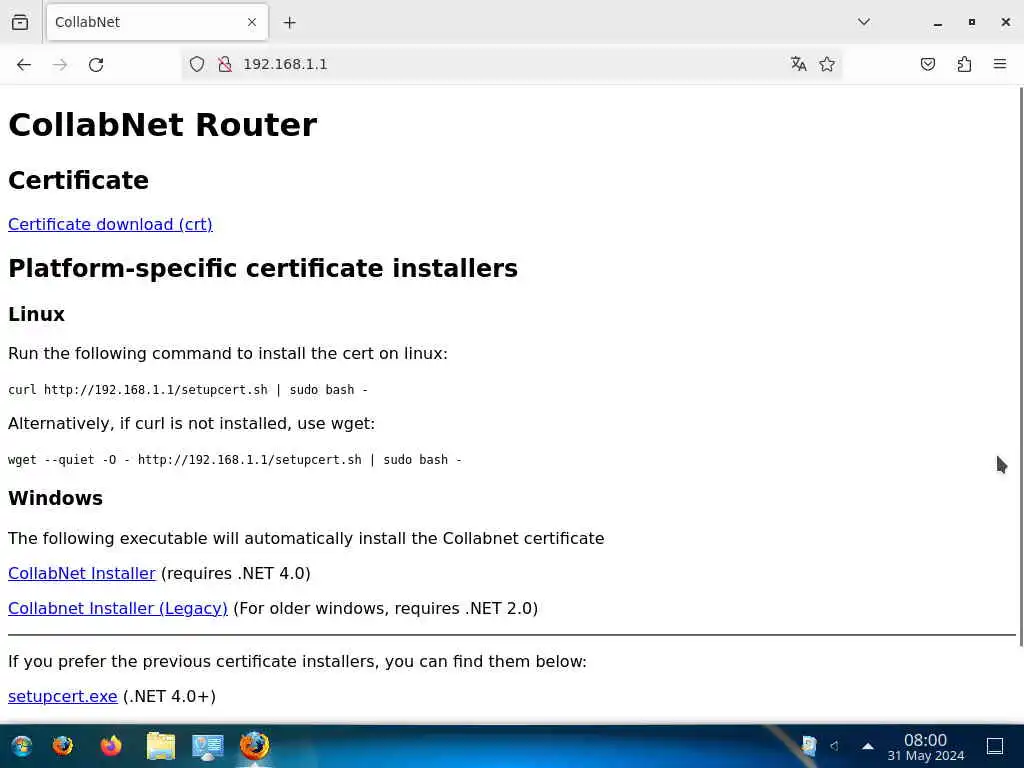Image resolution: width=1024 pixels, height=768 pixels.
Task: Open the file manager folder icon
Action: pos(161,746)
